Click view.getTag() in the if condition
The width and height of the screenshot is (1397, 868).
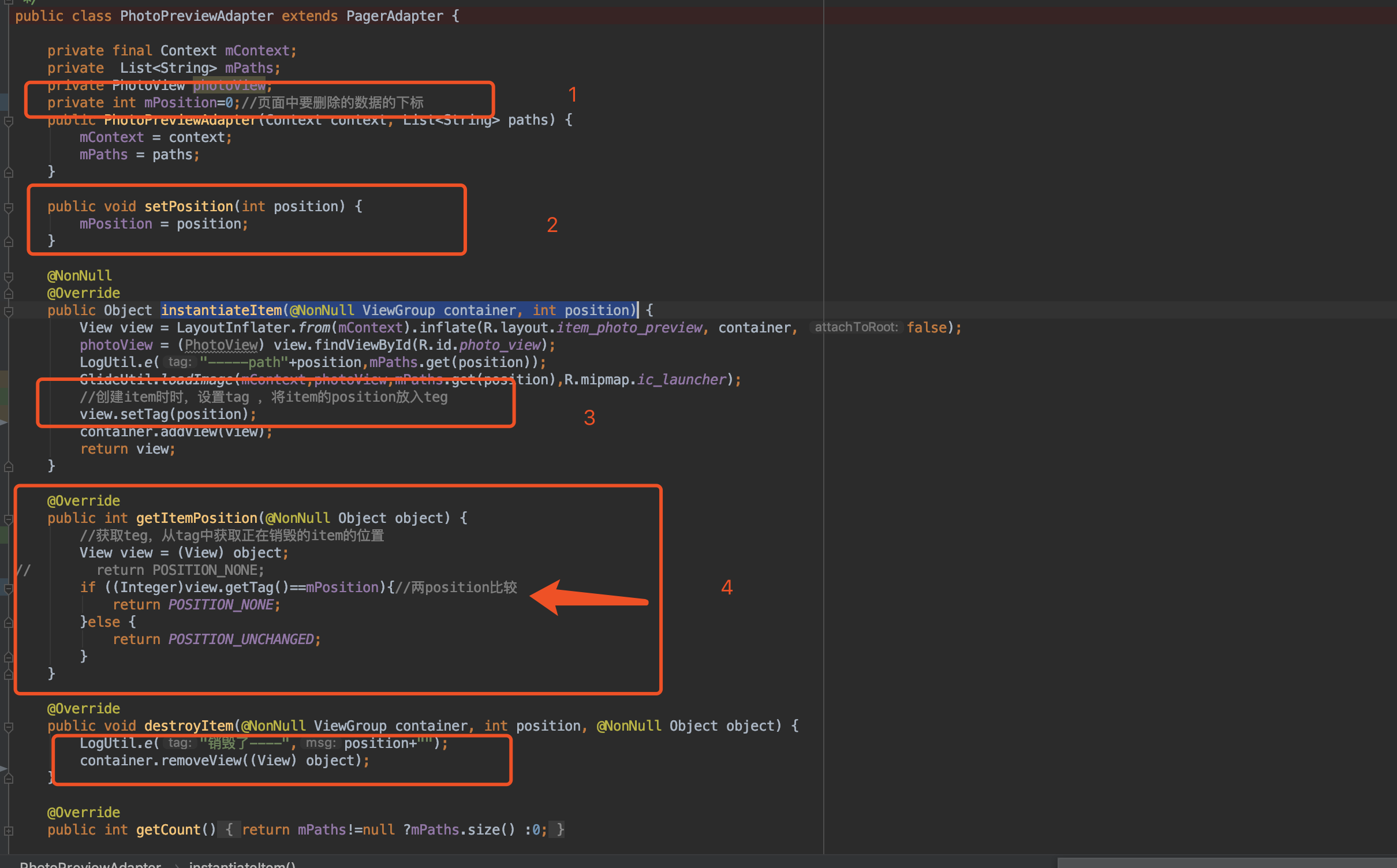[x=236, y=587]
